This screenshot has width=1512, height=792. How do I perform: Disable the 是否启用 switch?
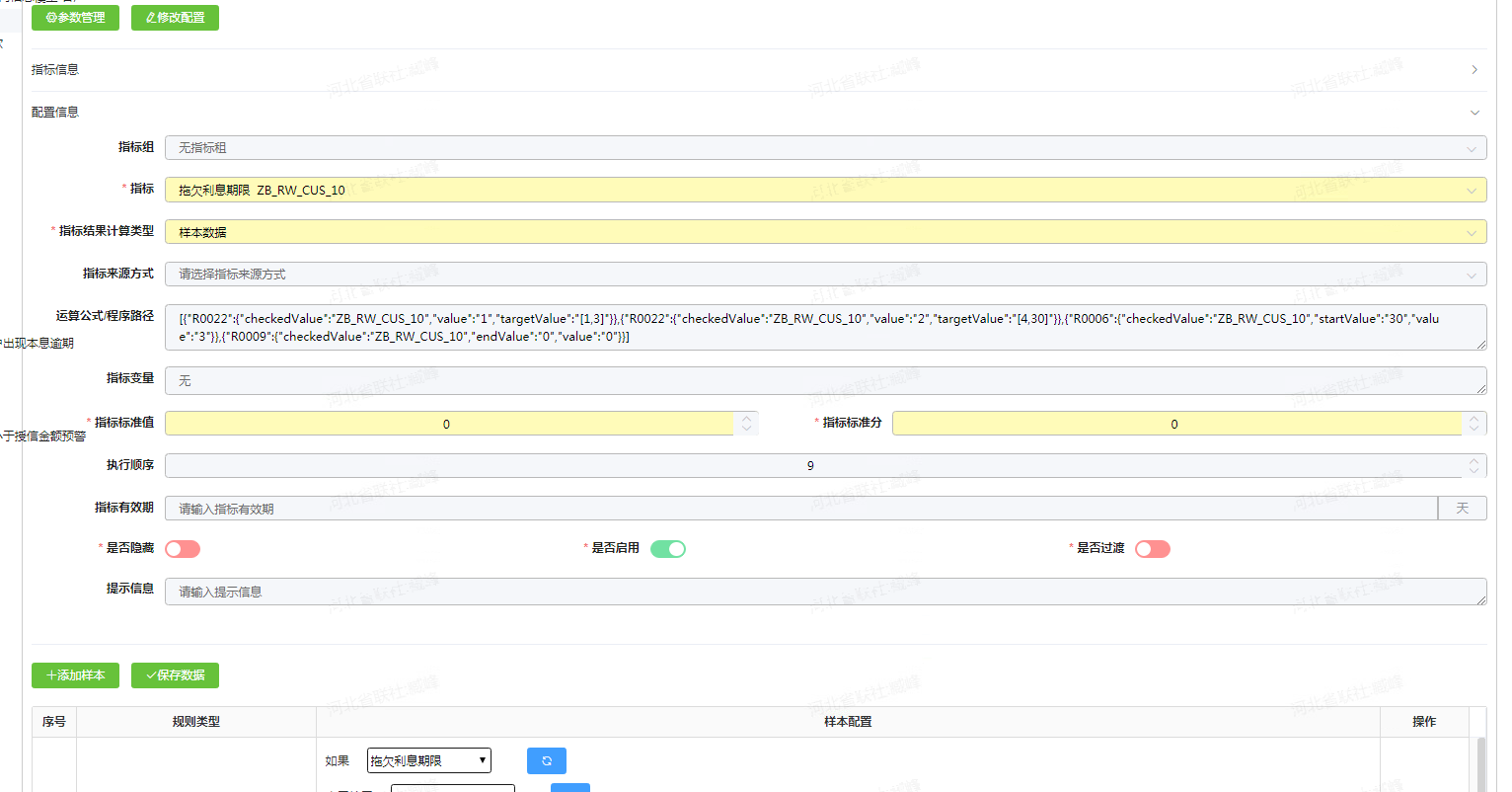tap(668, 549)
